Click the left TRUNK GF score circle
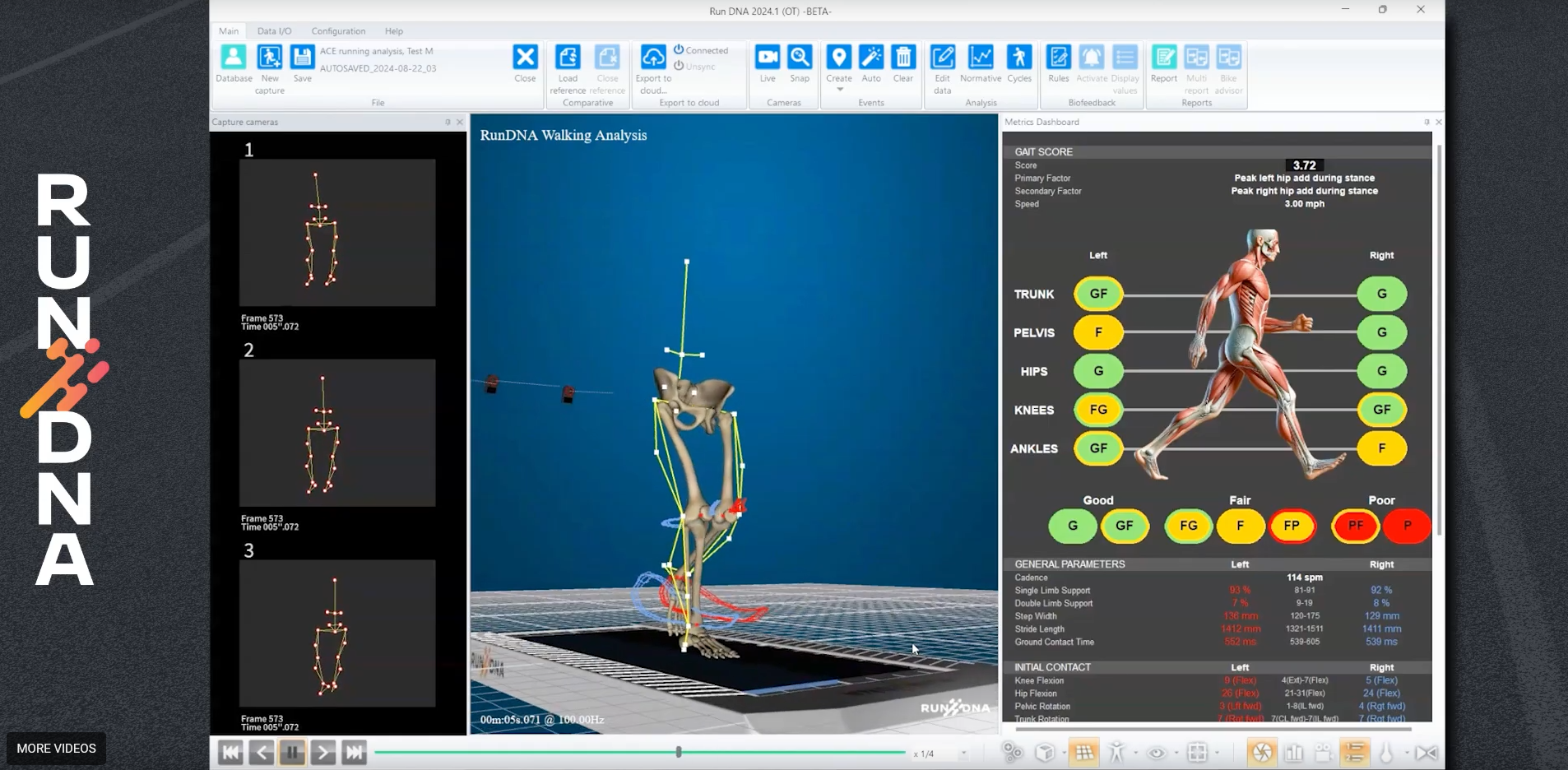This screenshot has height=770, width=1568. click(1098, 294)
